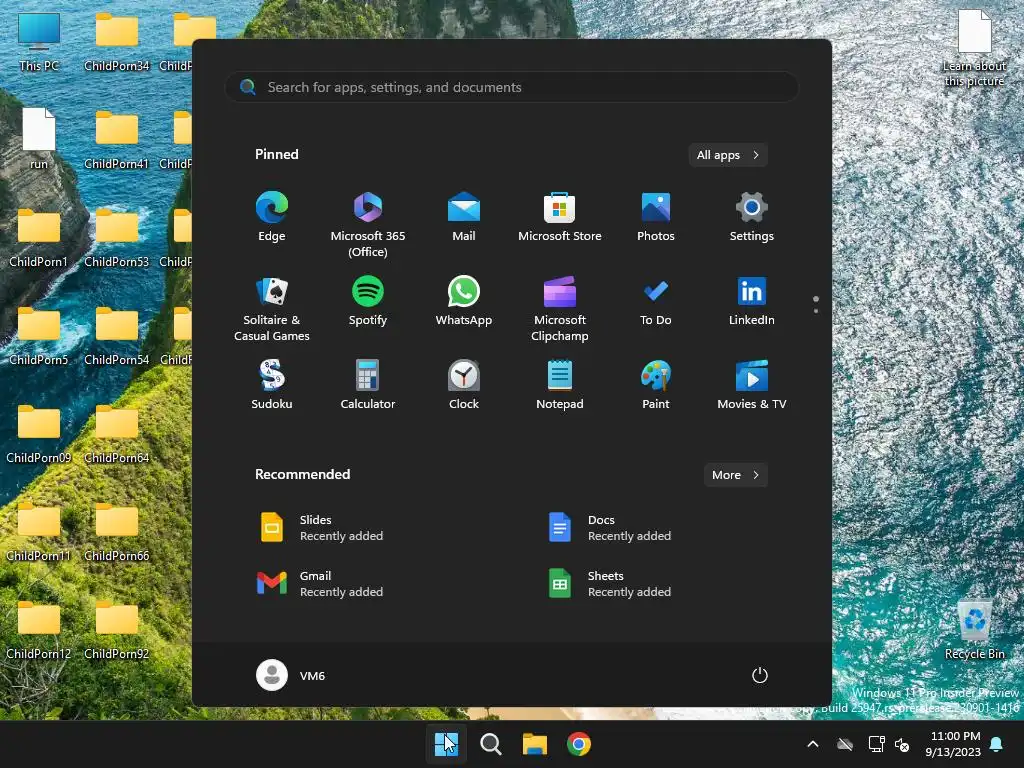
Task: Launch Google Chrome from taskbar
Action: pyautogui.click(x=579, y=744)
